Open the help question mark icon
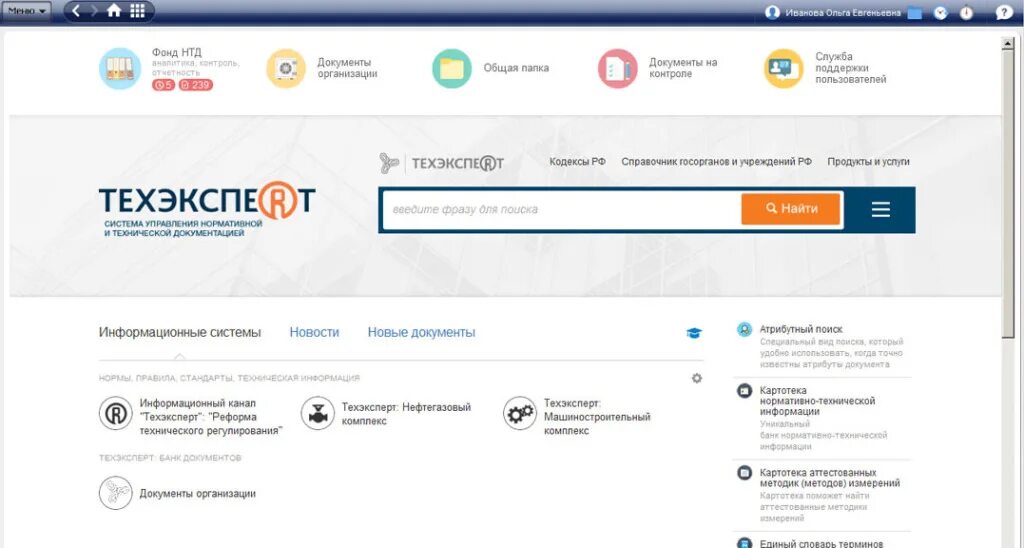Screen dimensions: 1024x548 1004,12
